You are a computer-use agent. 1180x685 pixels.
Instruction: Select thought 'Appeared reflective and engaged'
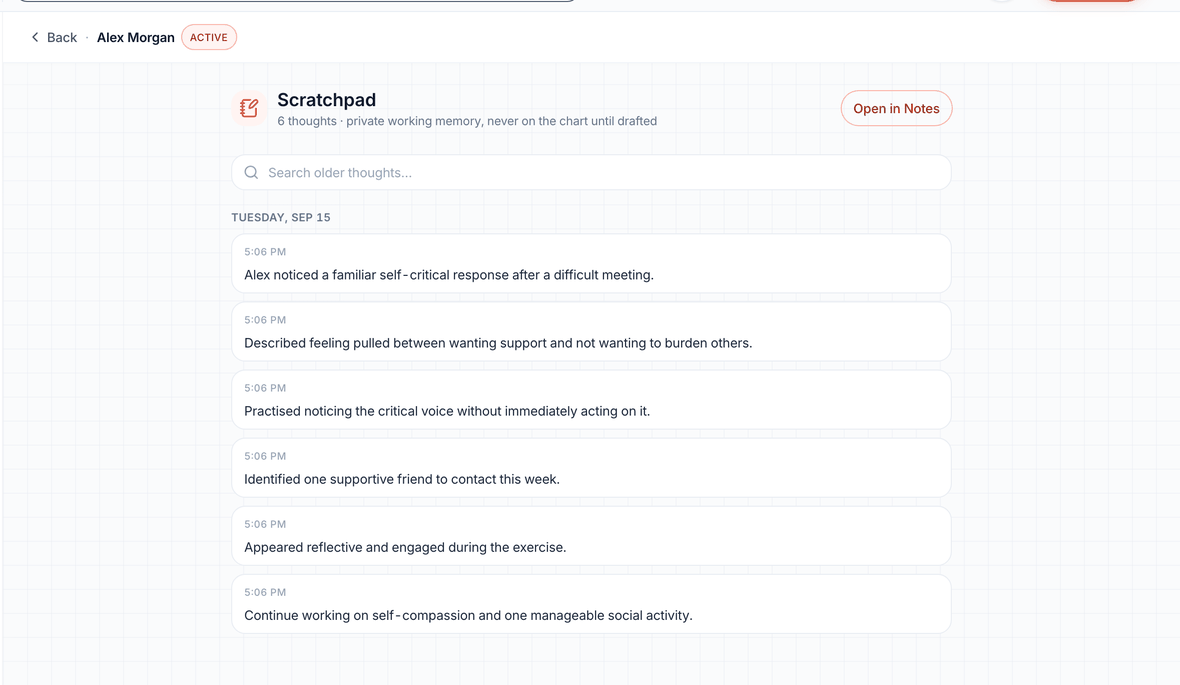591,536
